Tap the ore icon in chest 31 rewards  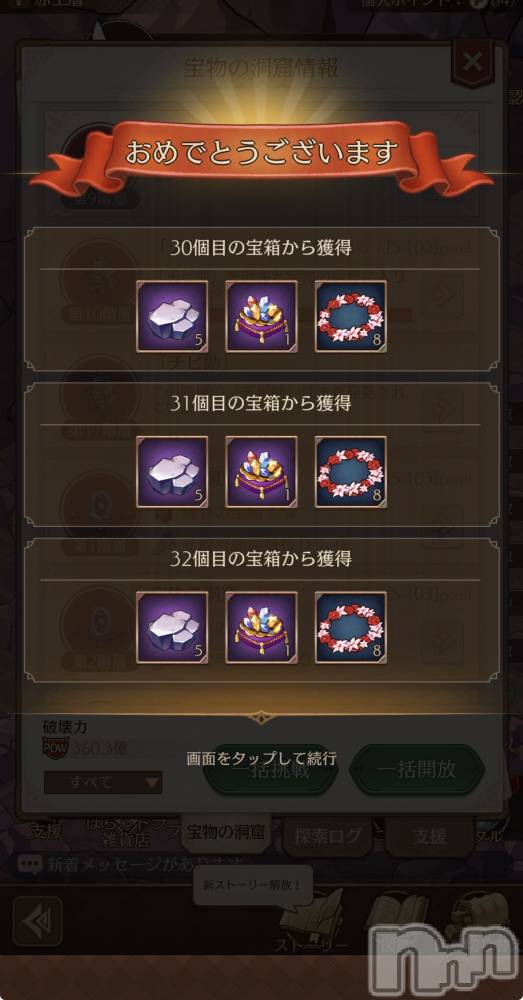pyautogui.click(x=172, y=471)
